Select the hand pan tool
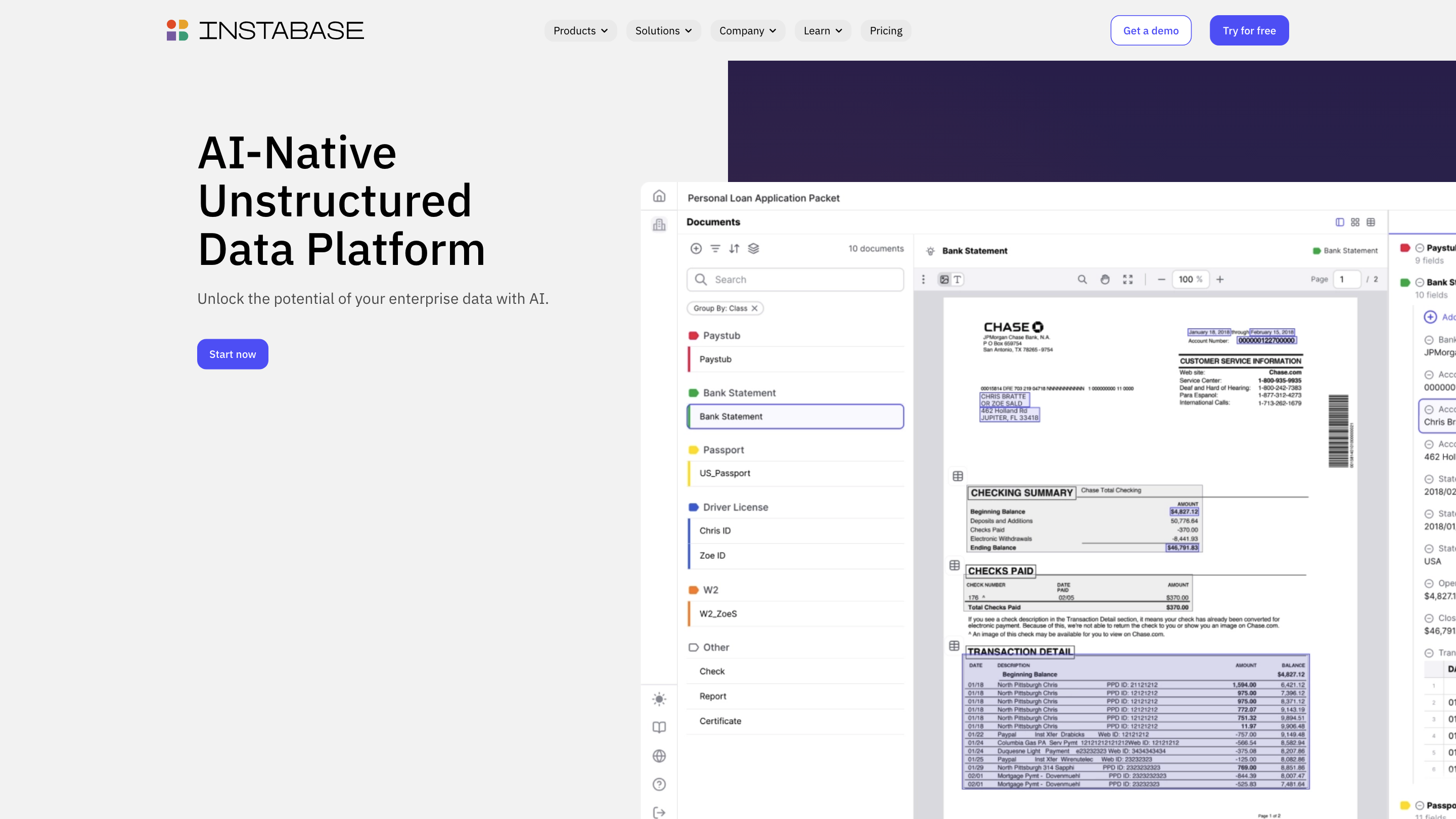1456x819 pixels. tap(1105, 279)
